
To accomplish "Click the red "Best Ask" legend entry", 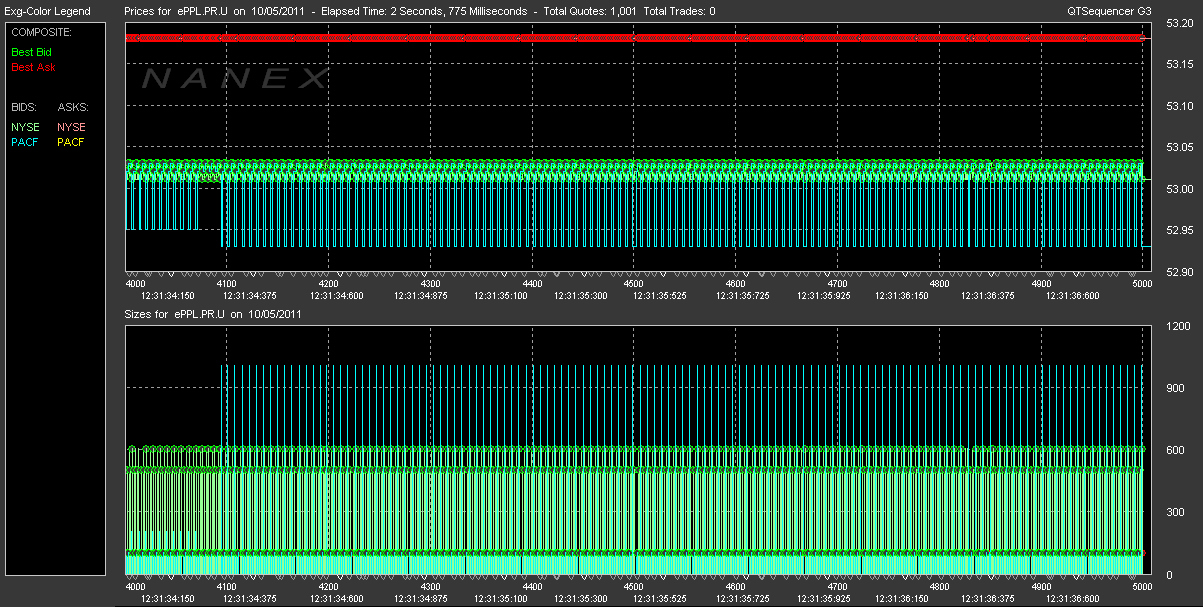I will pos(33,68).
